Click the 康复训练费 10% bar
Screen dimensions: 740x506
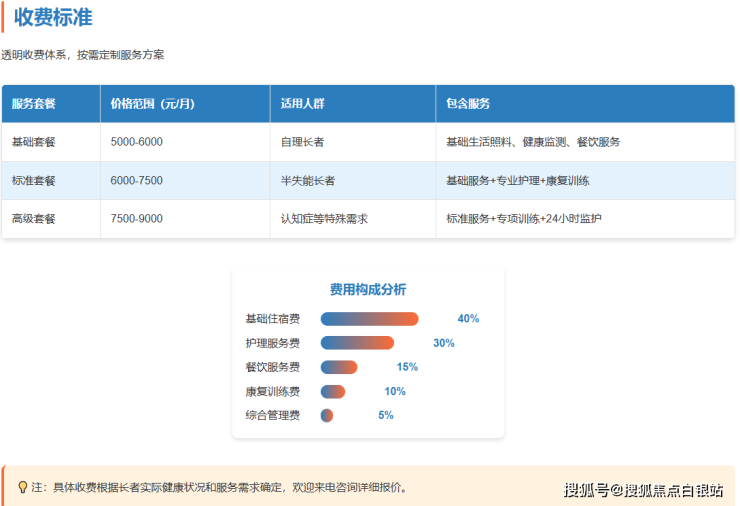tap(333, 391)
